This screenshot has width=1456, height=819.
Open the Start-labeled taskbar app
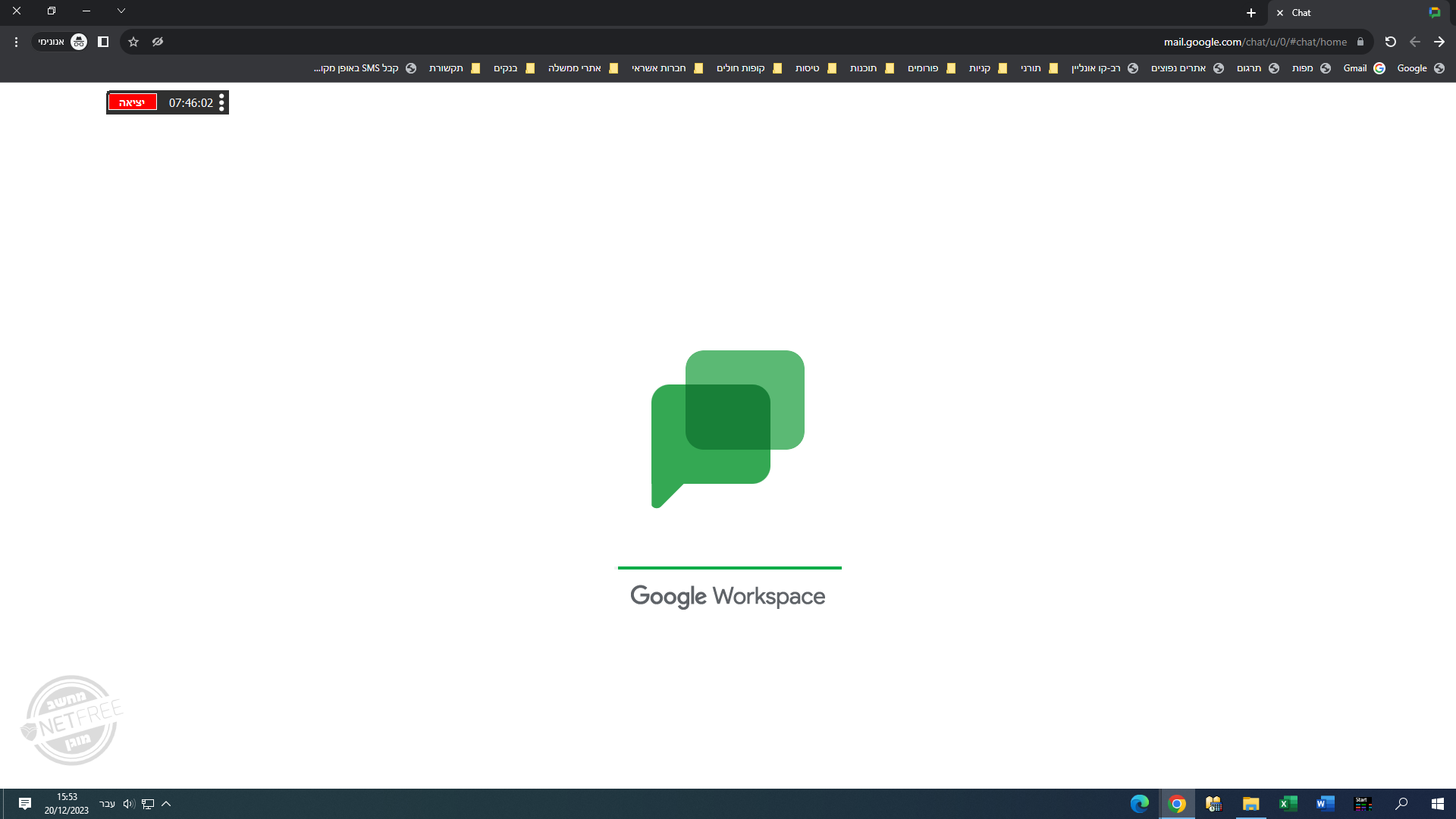click(x=1363, y=804)
